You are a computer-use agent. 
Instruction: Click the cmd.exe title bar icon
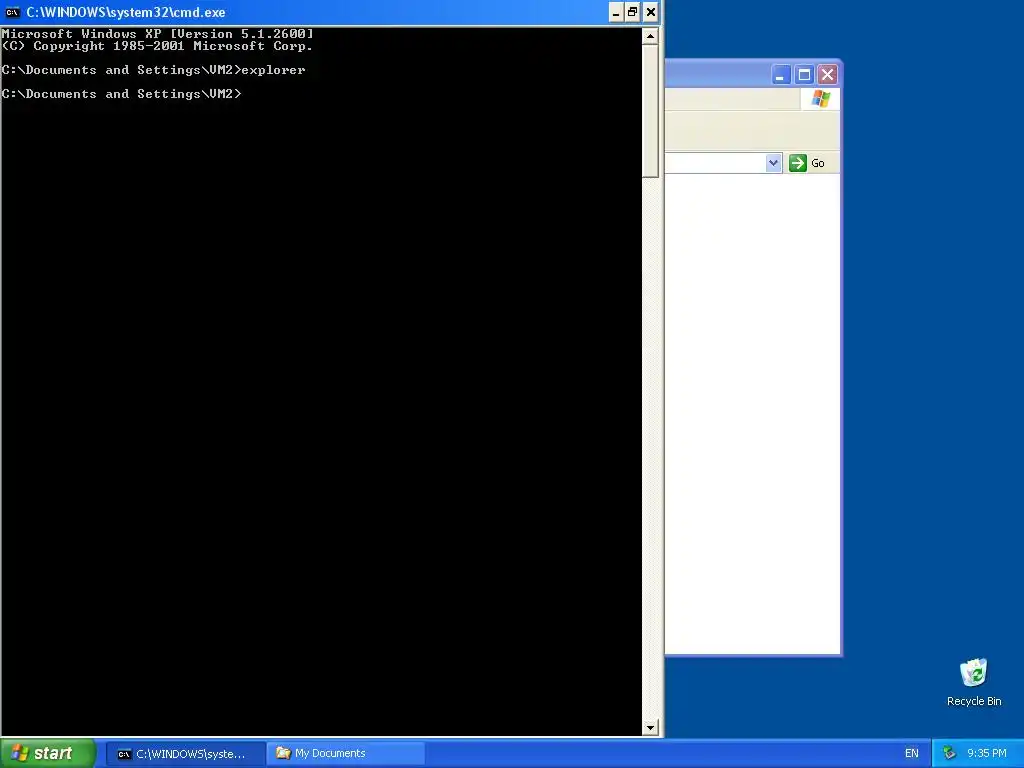pyautogui.click(x=12, y=12)
